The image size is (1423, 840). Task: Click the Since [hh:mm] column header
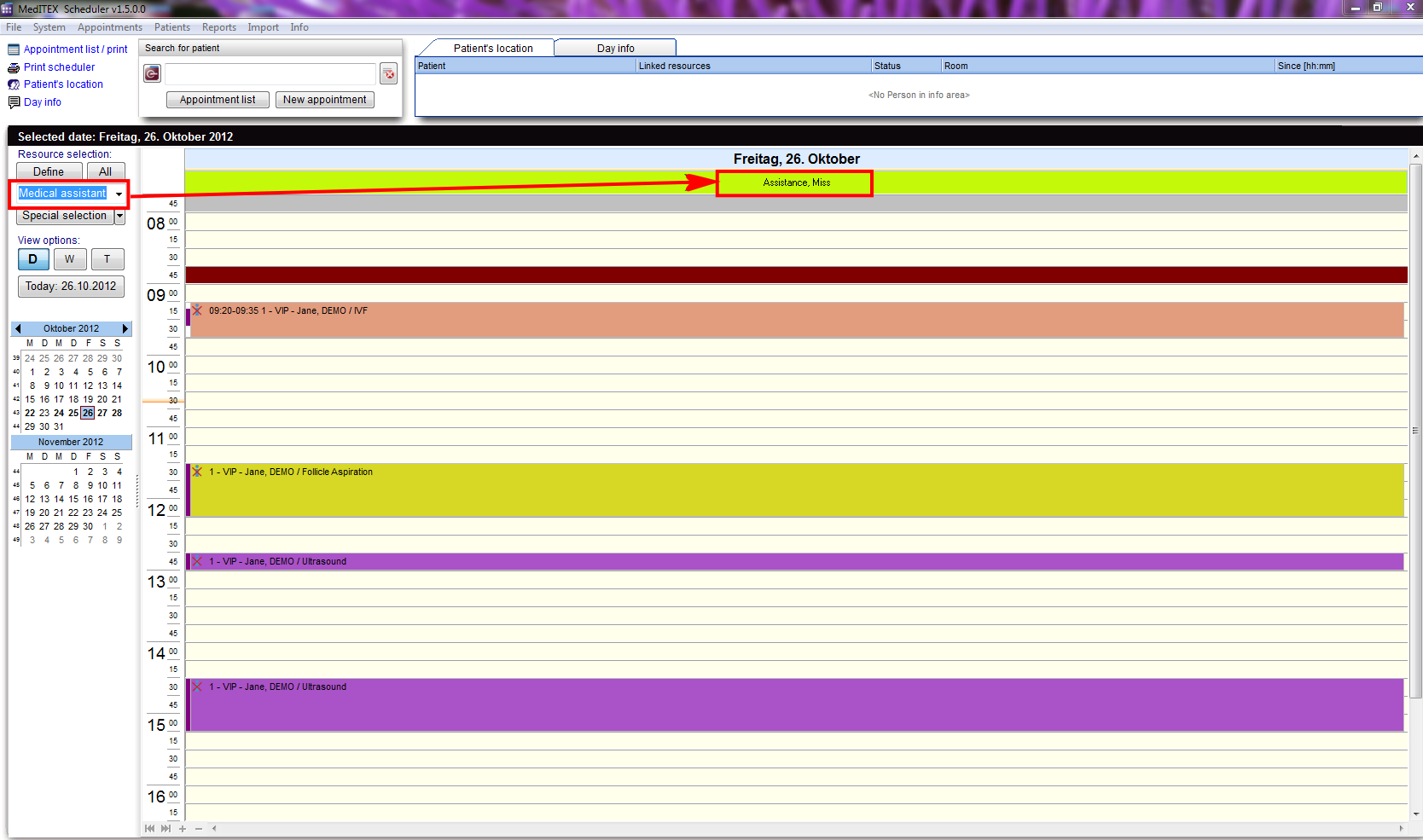pos(1349,66)
